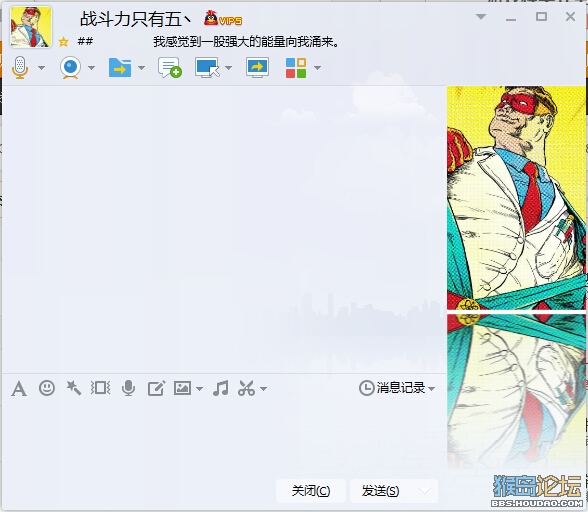Screen dimensions: 588x512
Task: Select the magic emoticon wand icon
Action: (74, 388)
